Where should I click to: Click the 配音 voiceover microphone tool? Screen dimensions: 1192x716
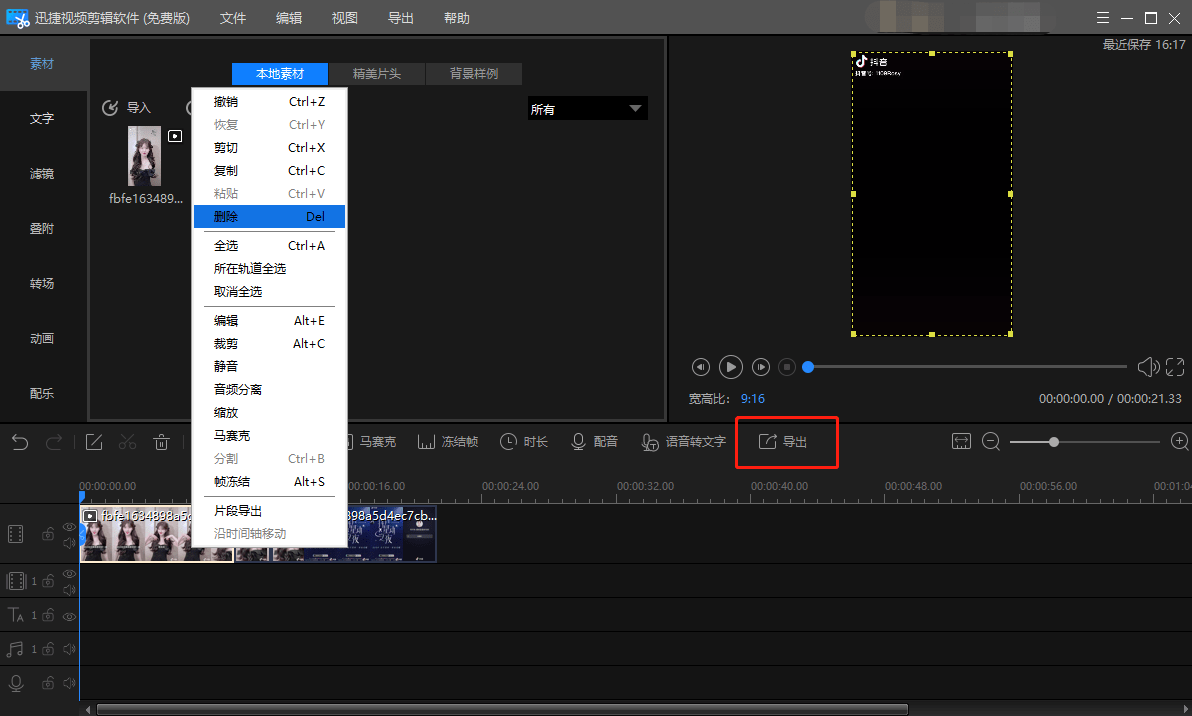pyautogui.click(x=594, y=442)
